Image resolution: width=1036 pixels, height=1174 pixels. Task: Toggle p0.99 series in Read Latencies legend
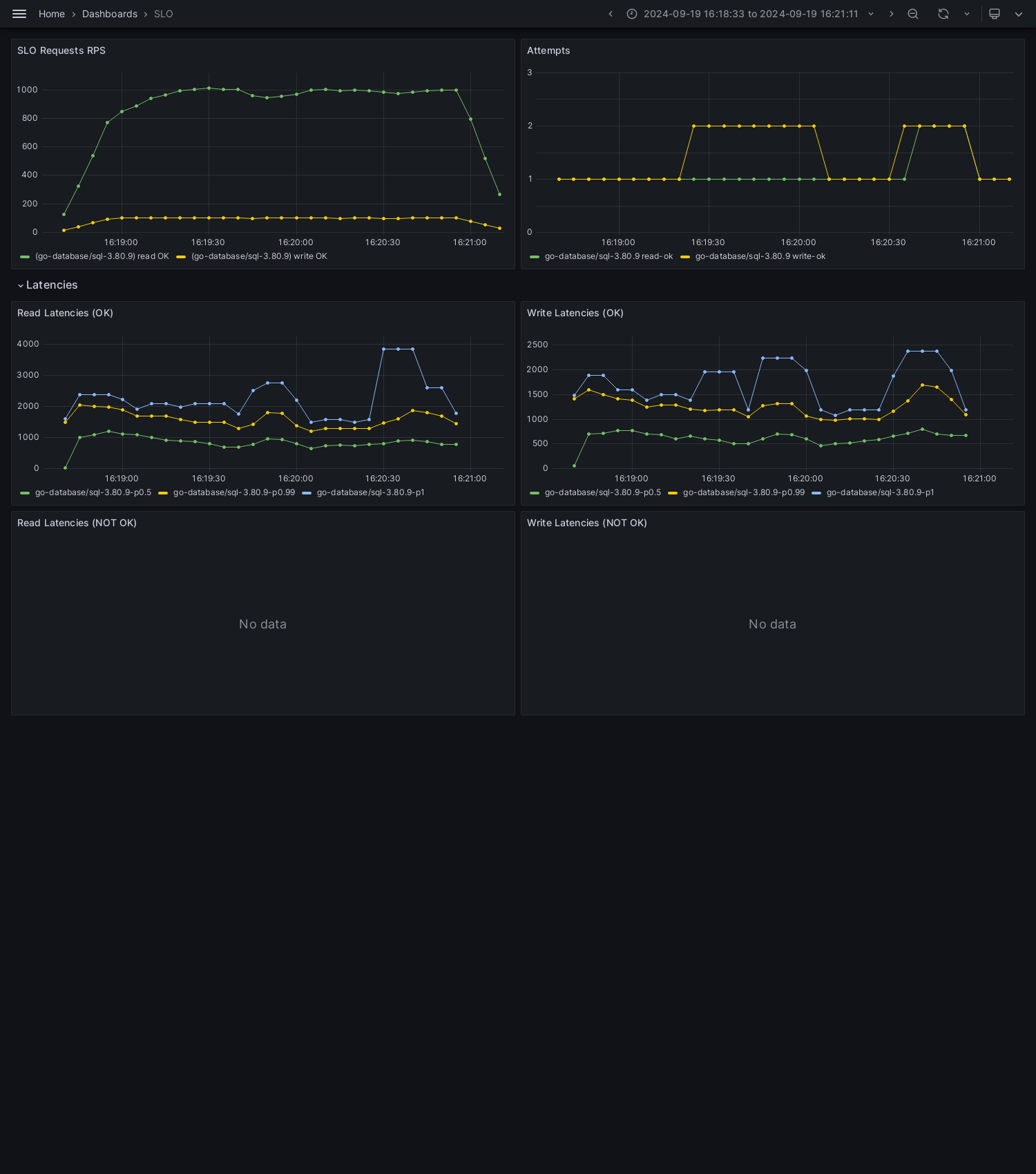click(234, 492)
